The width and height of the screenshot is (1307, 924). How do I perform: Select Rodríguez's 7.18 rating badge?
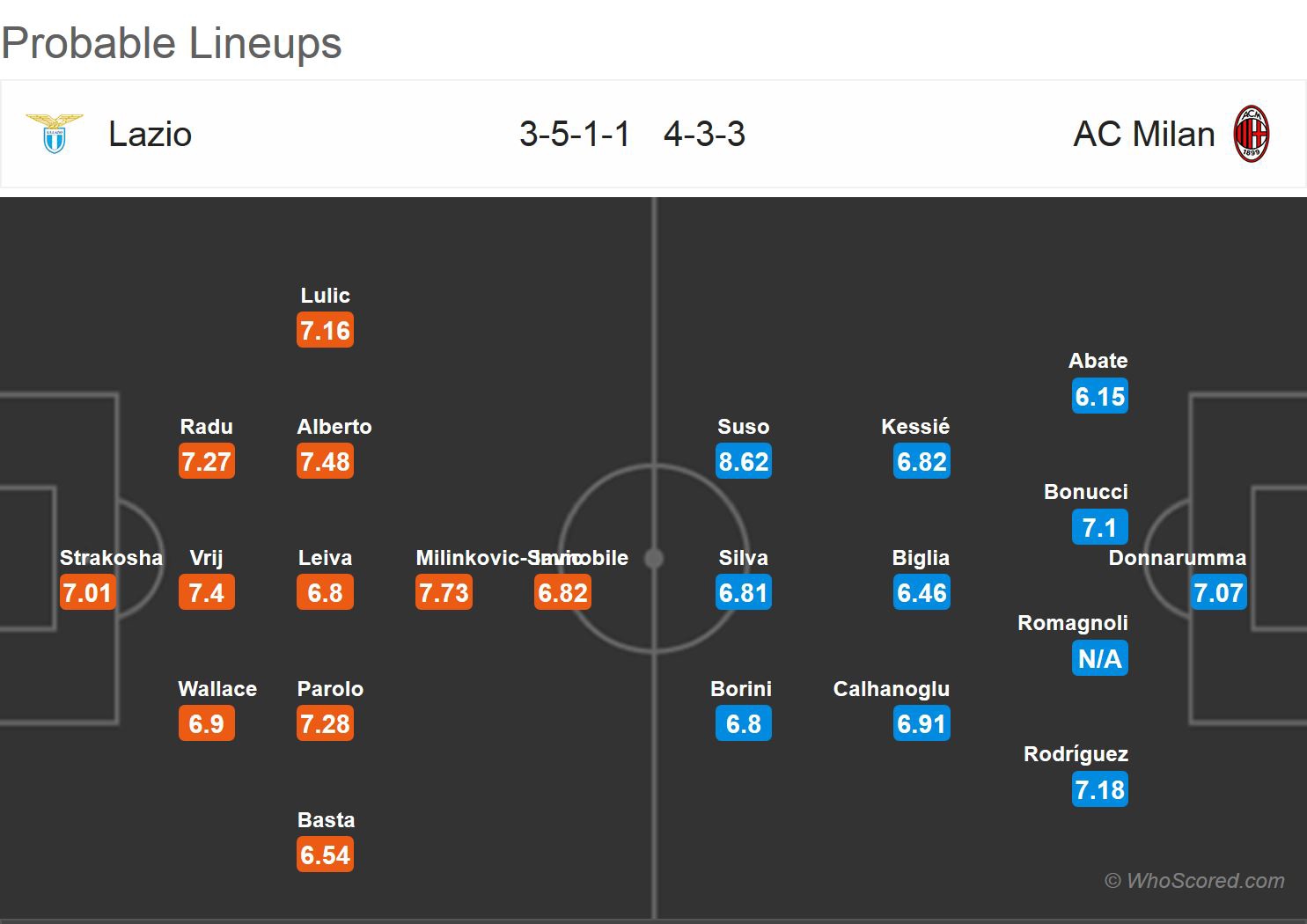1099,789
